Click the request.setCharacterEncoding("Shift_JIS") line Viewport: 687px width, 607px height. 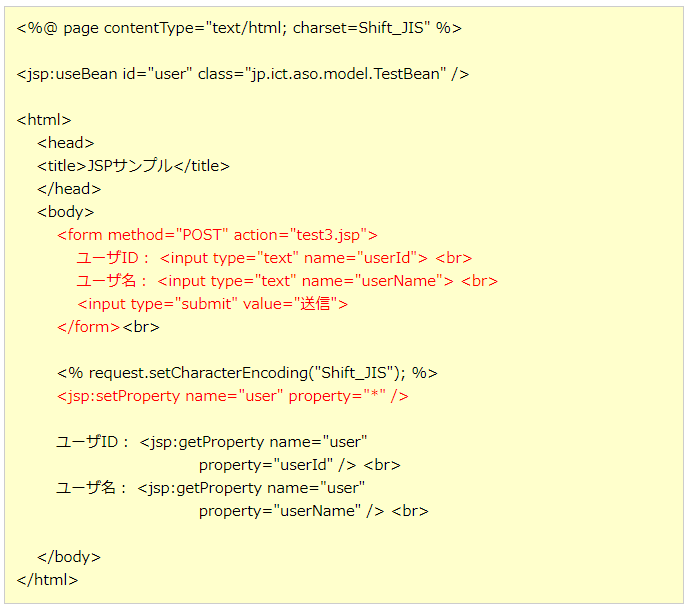coord(247,373)
